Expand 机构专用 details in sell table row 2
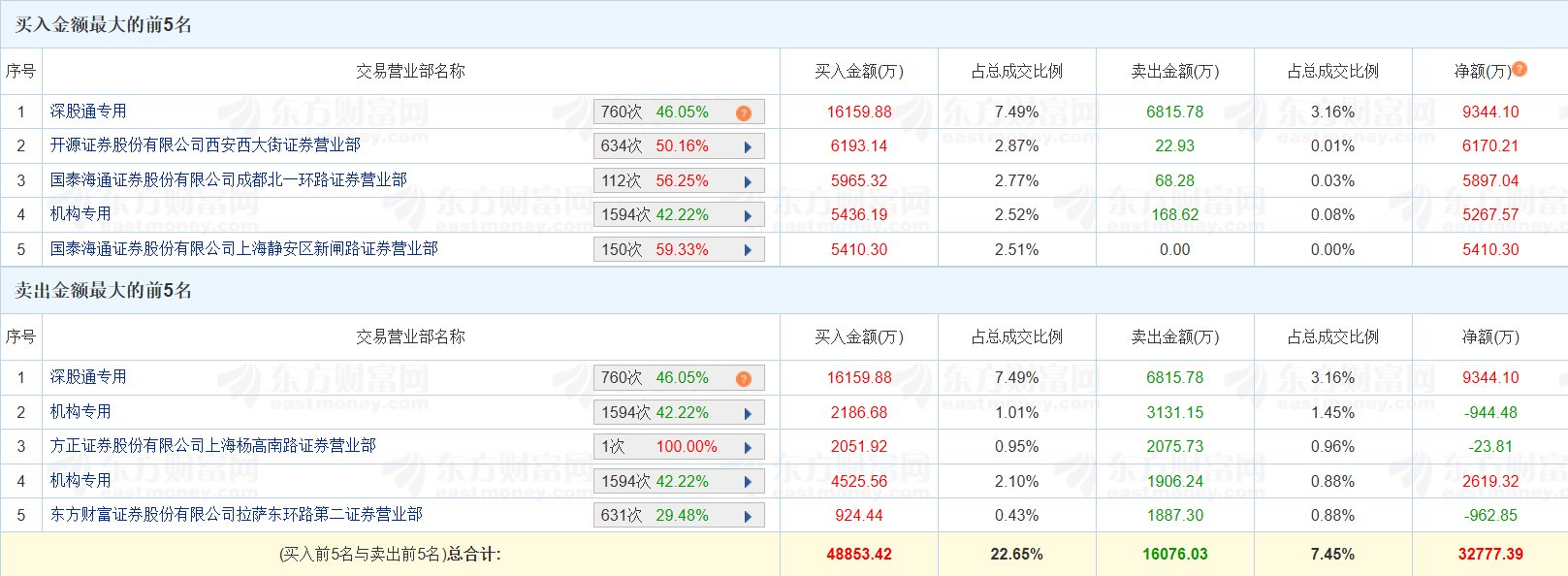 [748, 414]
